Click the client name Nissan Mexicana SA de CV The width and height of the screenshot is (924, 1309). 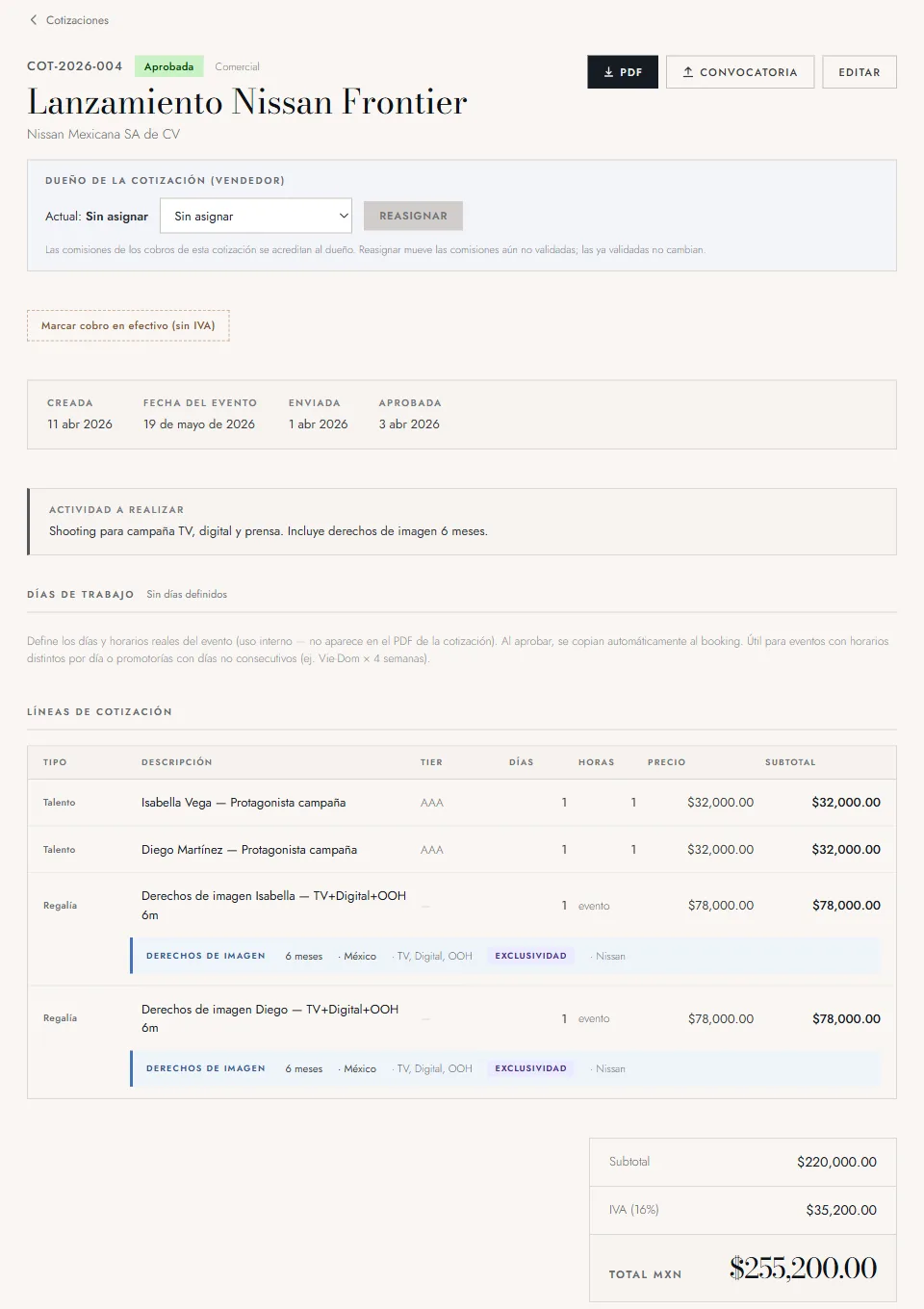pyautogui.click(x=103, y=134)
